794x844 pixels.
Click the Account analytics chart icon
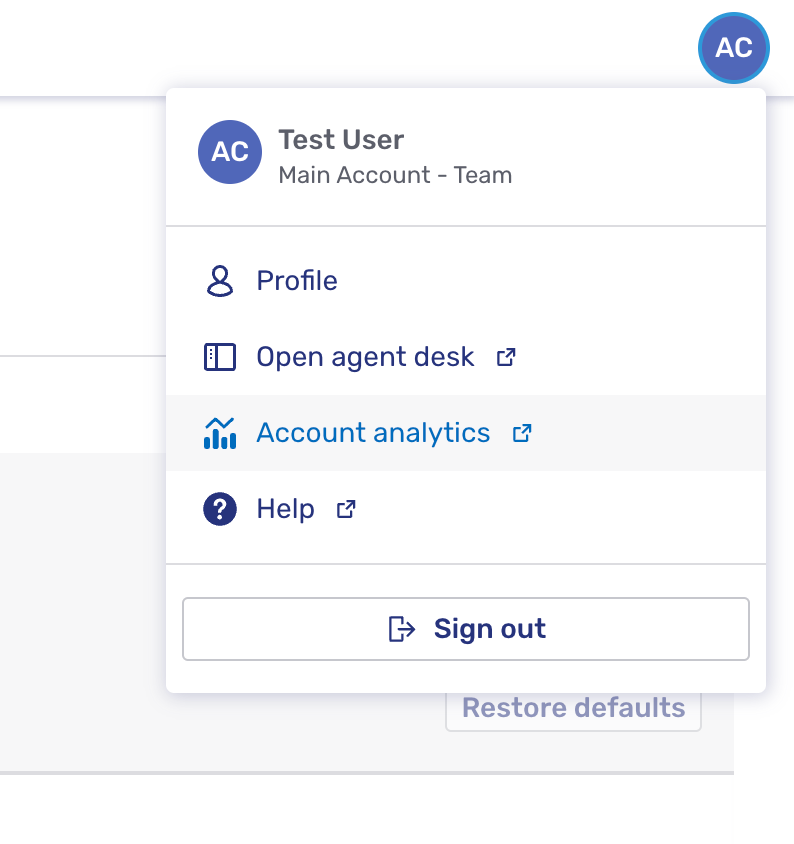(x=218, y=432)
